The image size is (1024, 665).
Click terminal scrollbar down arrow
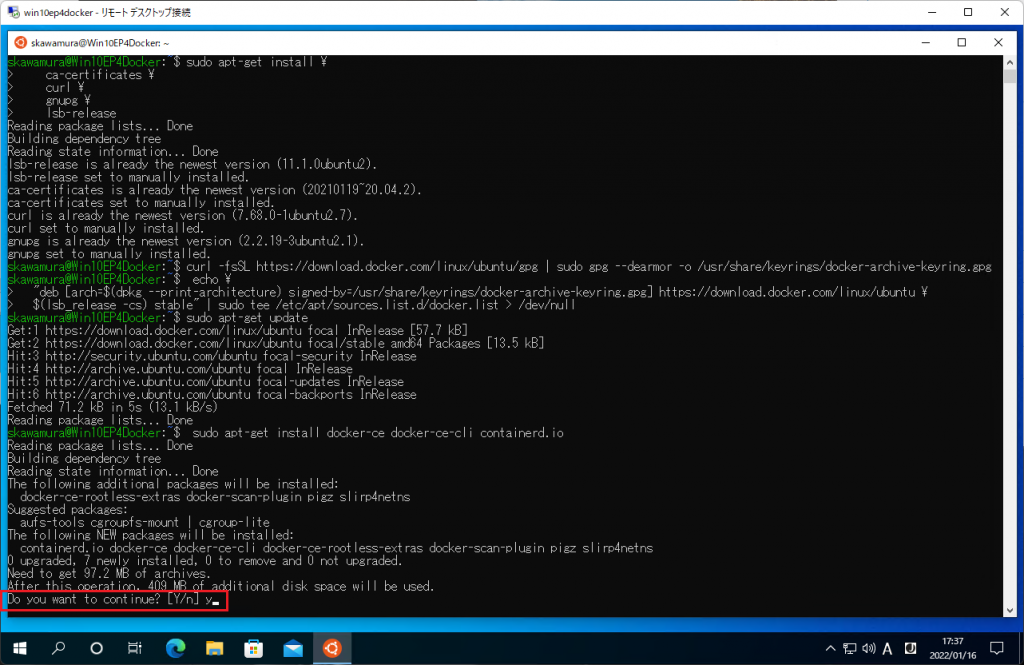click(x=1010, y=610)
